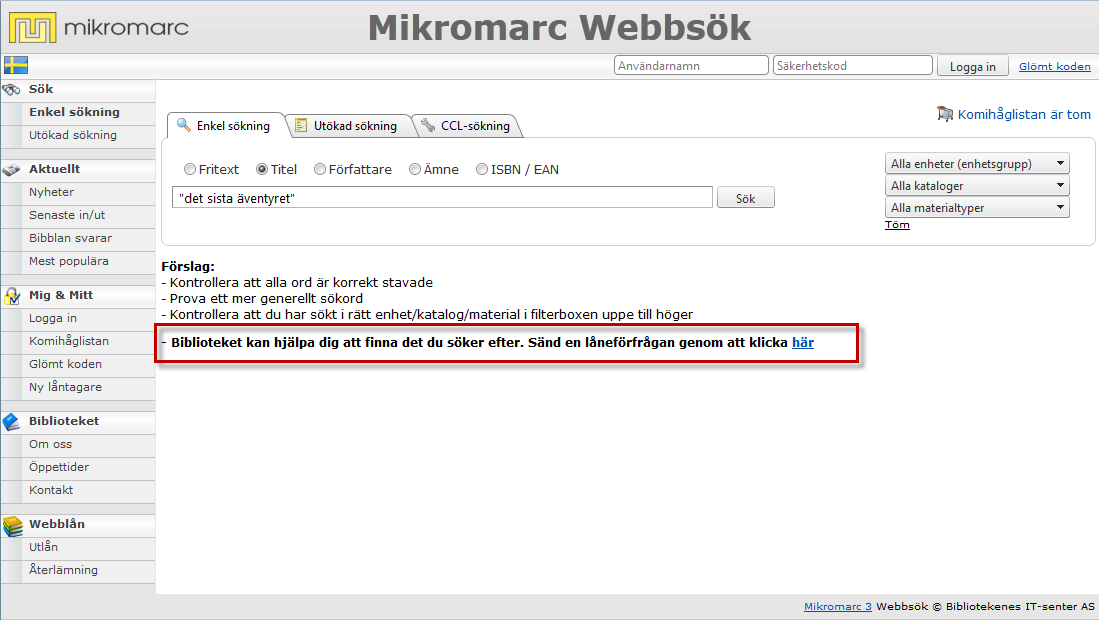This screenshot has width=1099, height=620.
Task: Click the Mikromarc 3 footer link
Action: point(838,607)
